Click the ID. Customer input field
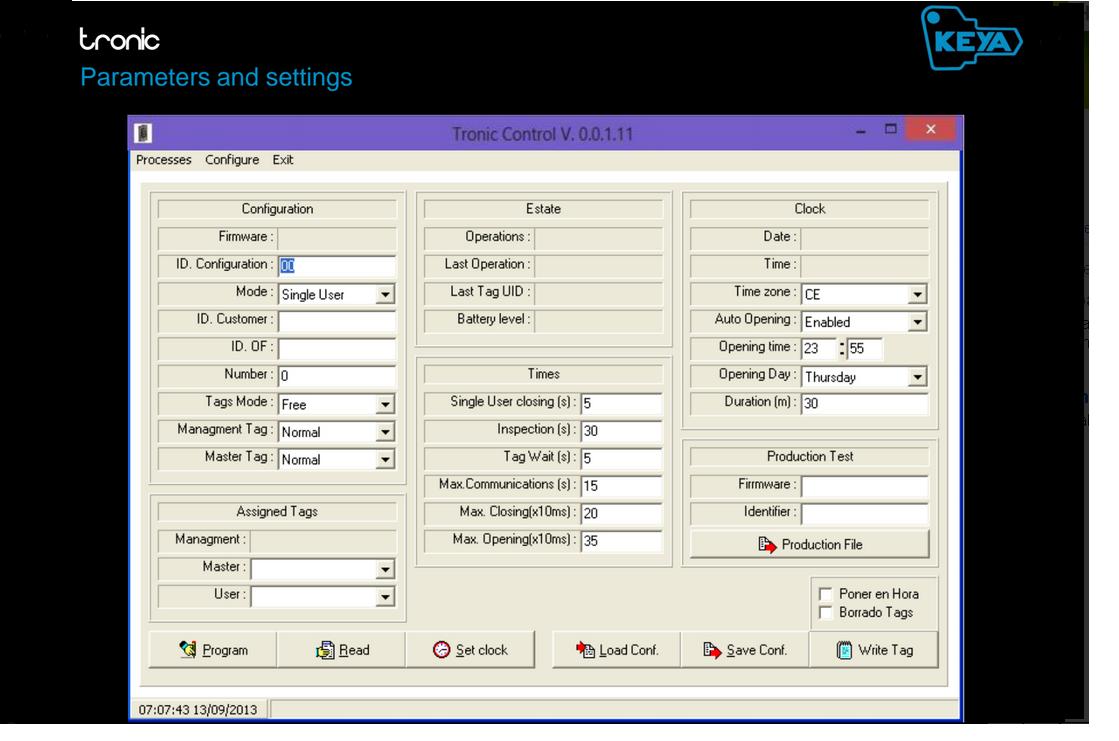 [x=337, y=322]
